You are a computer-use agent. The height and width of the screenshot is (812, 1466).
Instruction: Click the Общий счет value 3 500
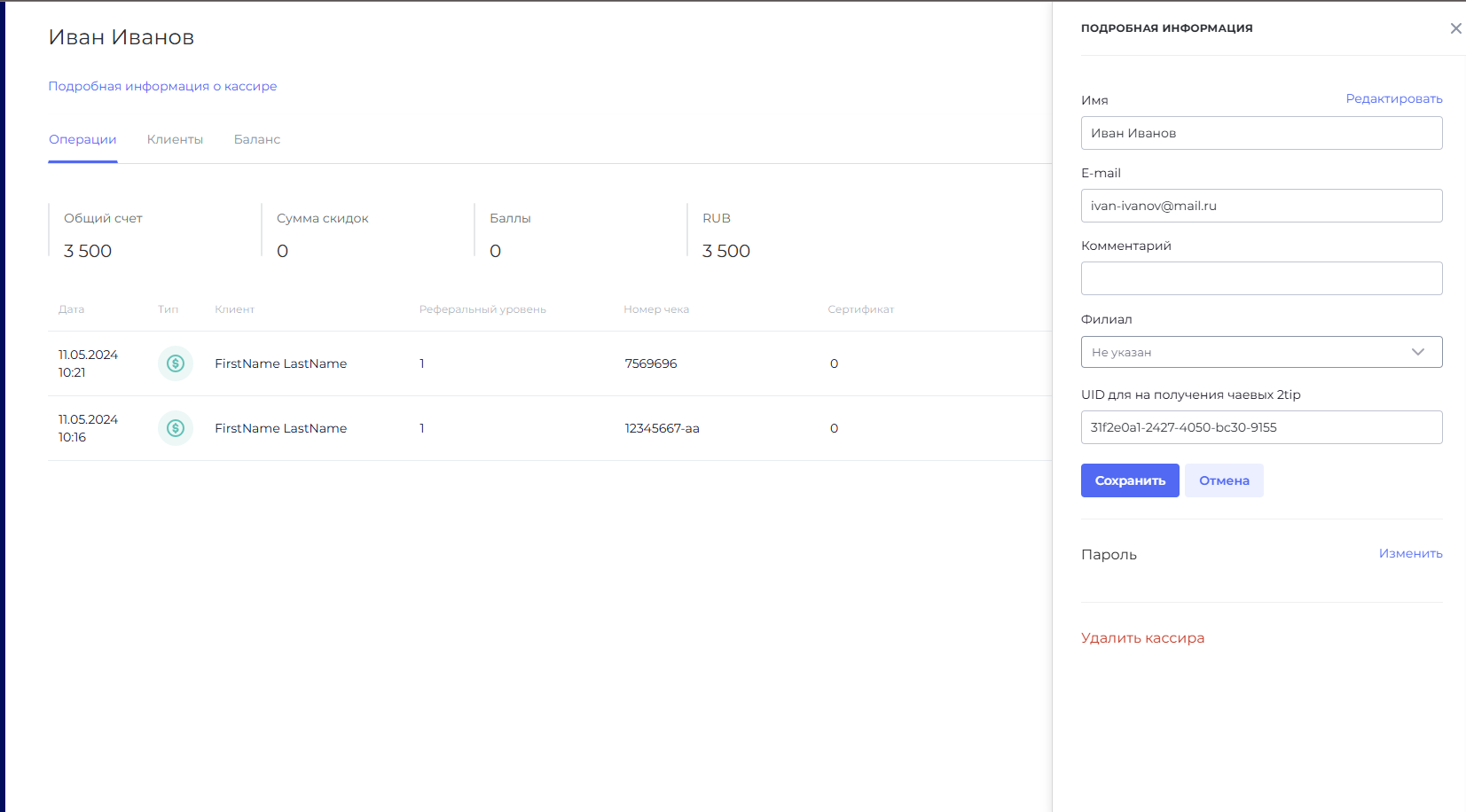[x=88, y=251]
